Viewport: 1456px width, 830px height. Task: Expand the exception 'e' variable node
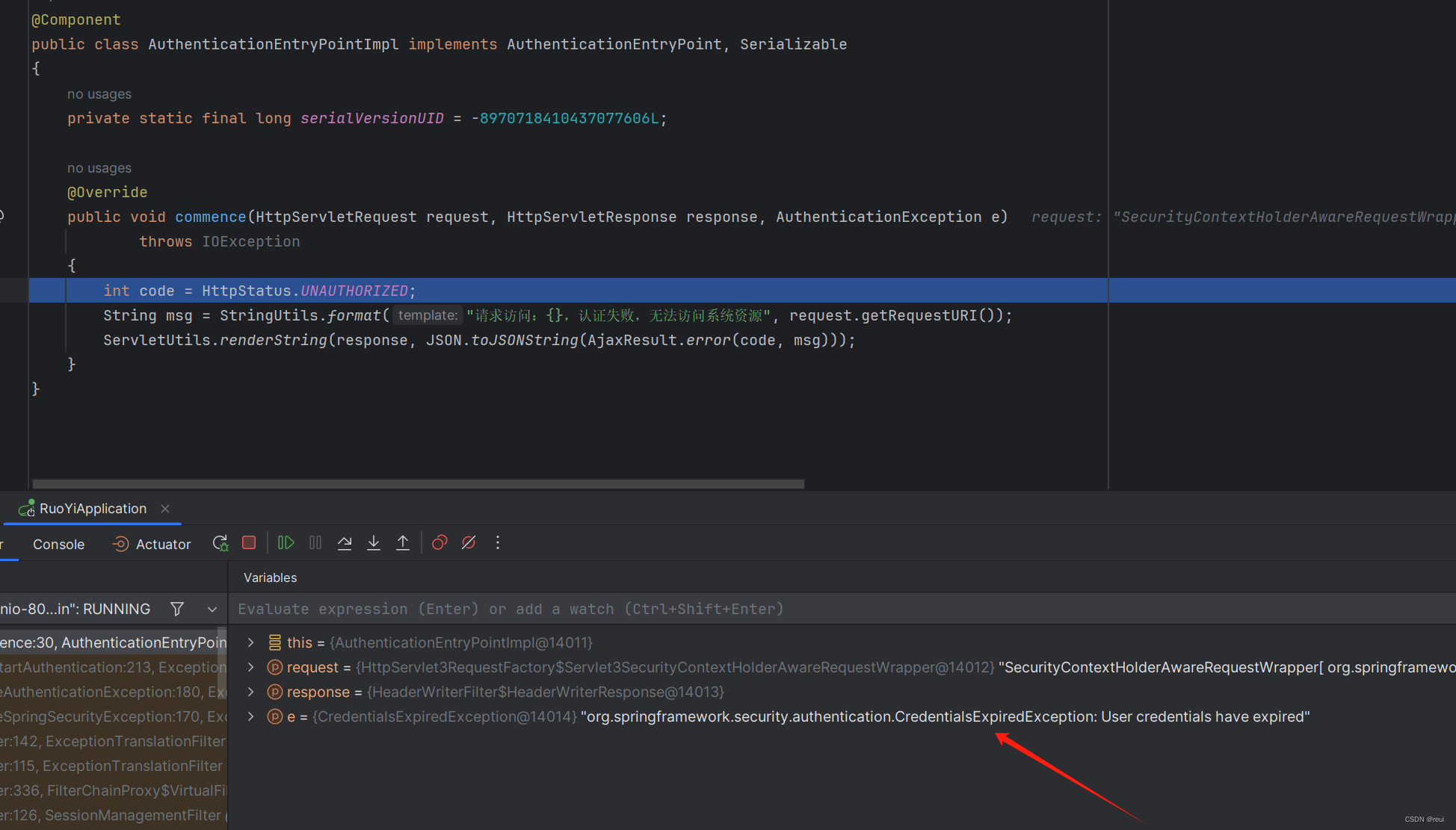[251, 716]
